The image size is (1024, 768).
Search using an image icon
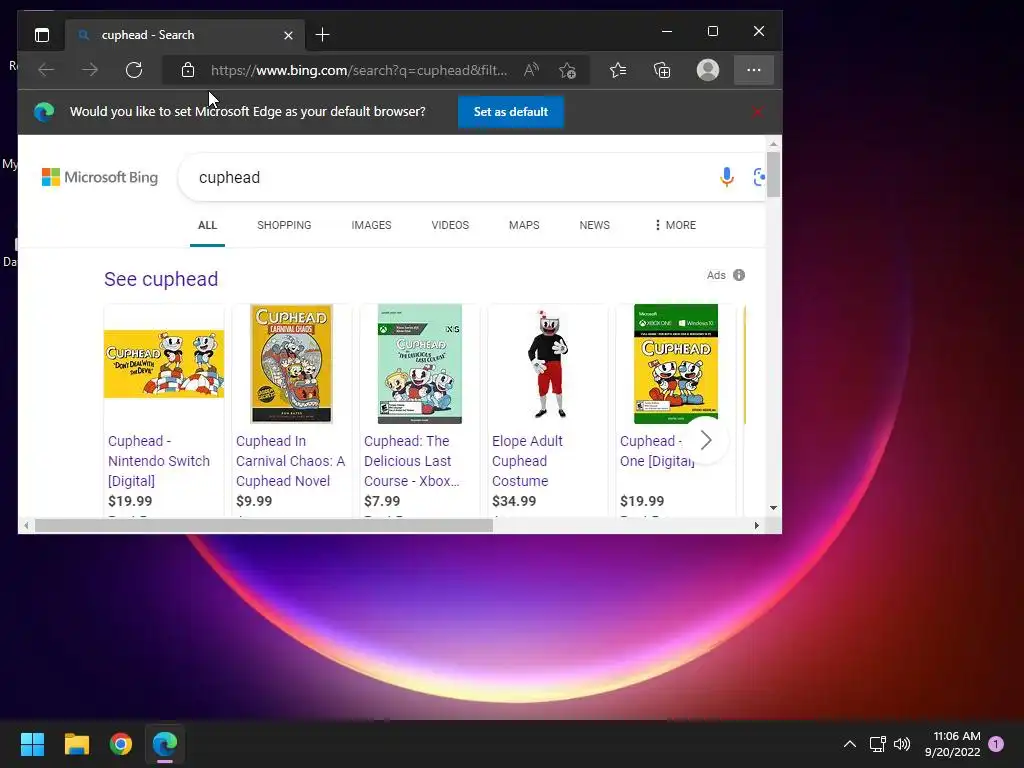pos(760,177)
